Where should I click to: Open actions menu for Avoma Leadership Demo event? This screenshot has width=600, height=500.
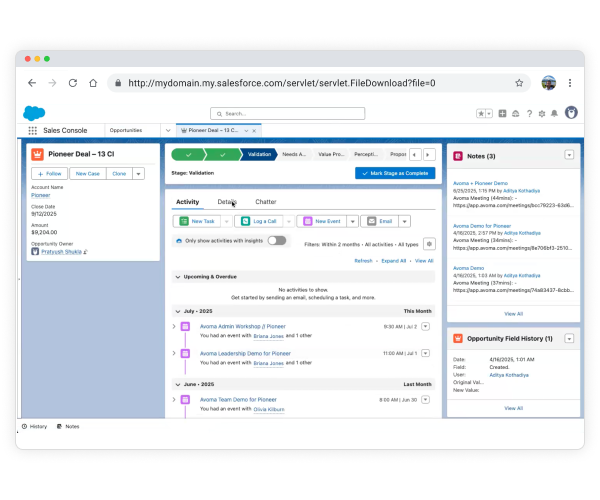click(425, 353)
